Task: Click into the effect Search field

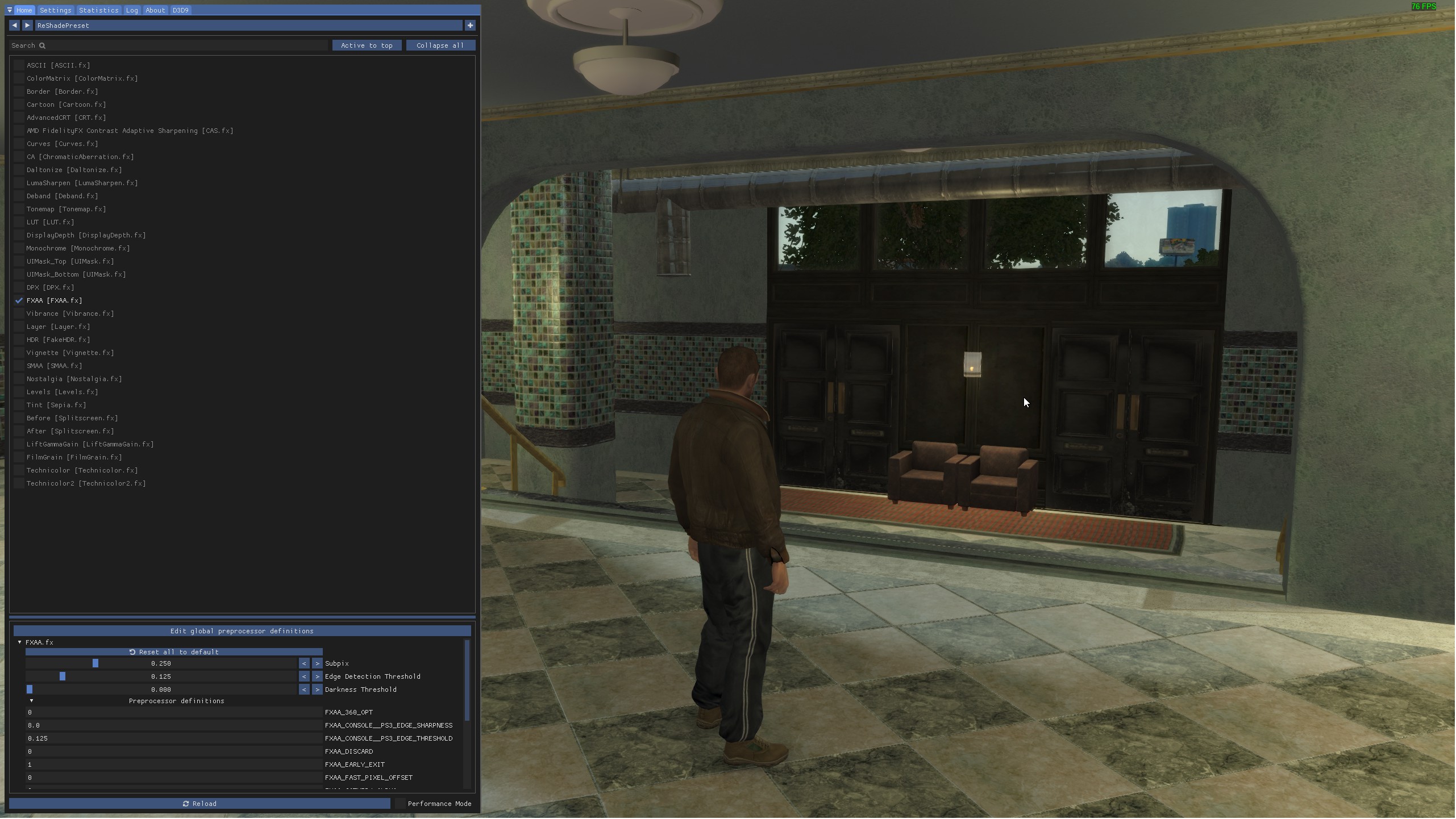Action: [170, 45]
